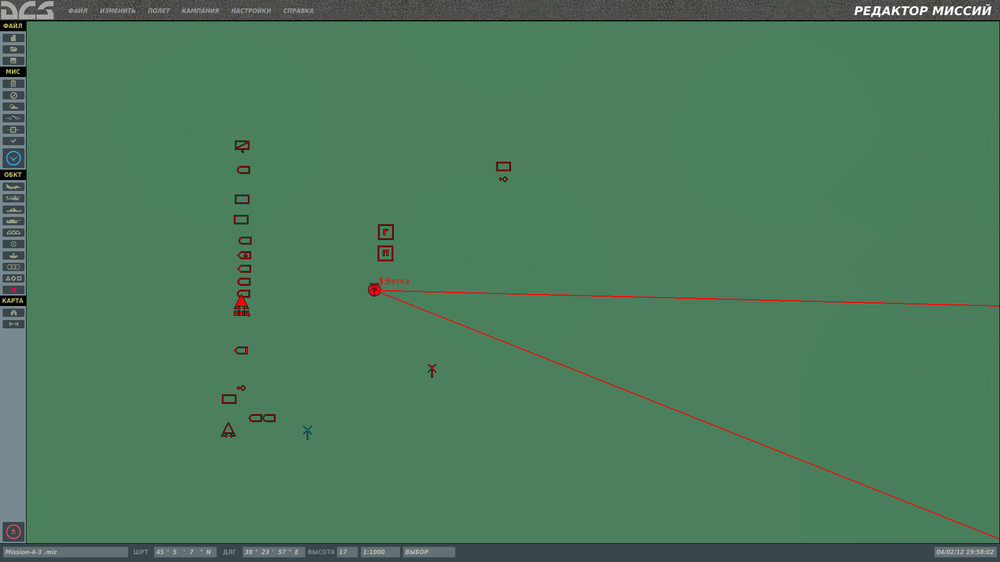The height and width of the screenshot is (562, 1000).
Task: Select the outlined red triangle unit at bottom
Action: pos(228,430)
